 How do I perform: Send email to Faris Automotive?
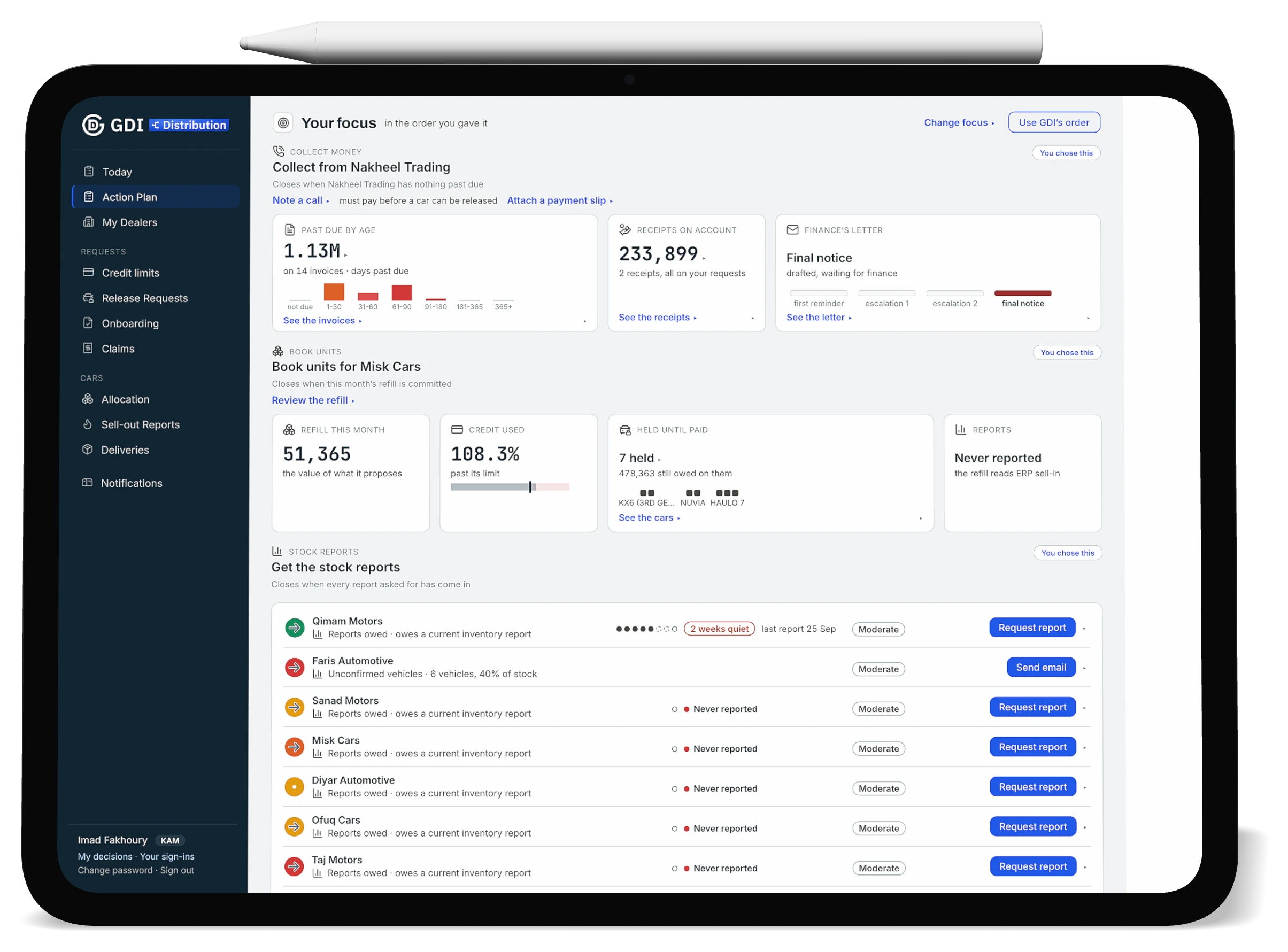pyautogui.click(x=1042, y=667)
